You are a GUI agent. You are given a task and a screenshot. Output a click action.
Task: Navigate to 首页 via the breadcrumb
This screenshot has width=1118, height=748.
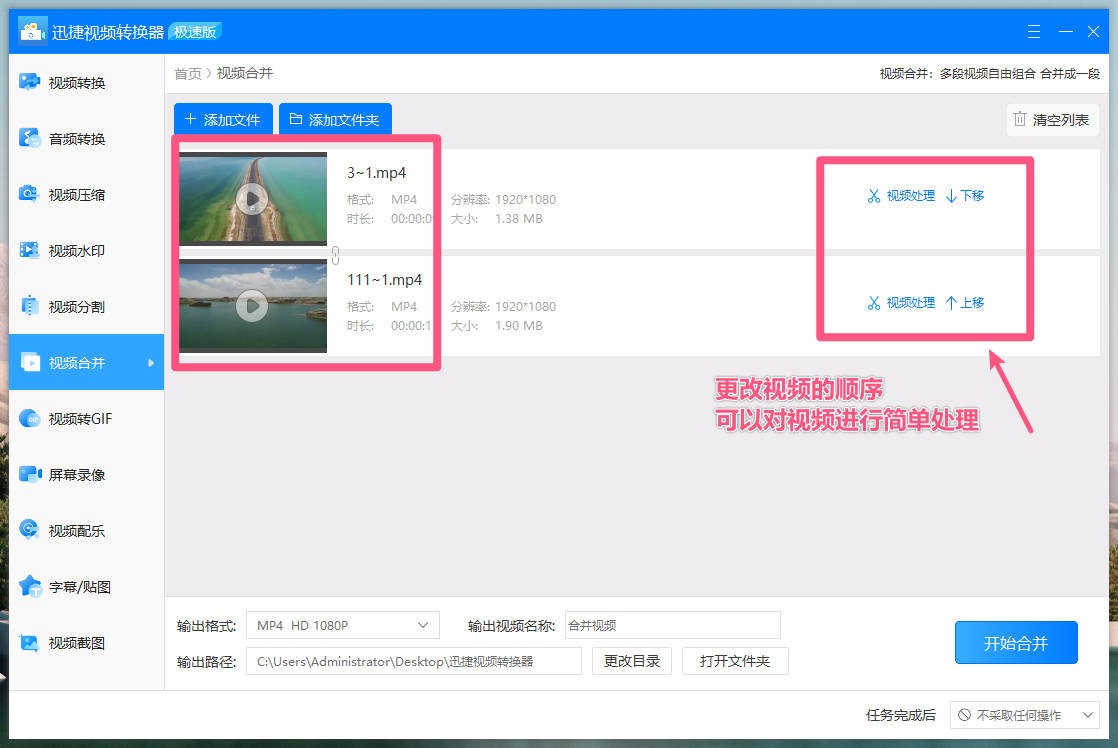tap(188, 72)
